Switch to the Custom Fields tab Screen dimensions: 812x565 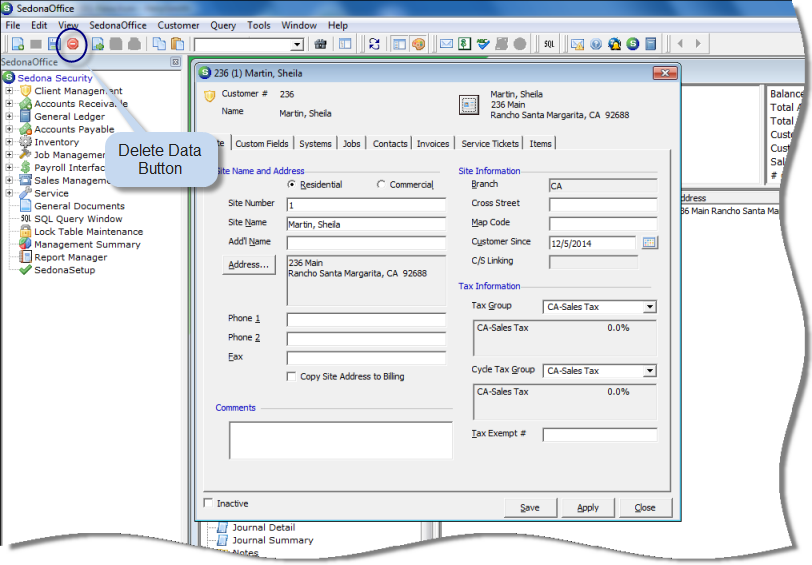(262, 143)
